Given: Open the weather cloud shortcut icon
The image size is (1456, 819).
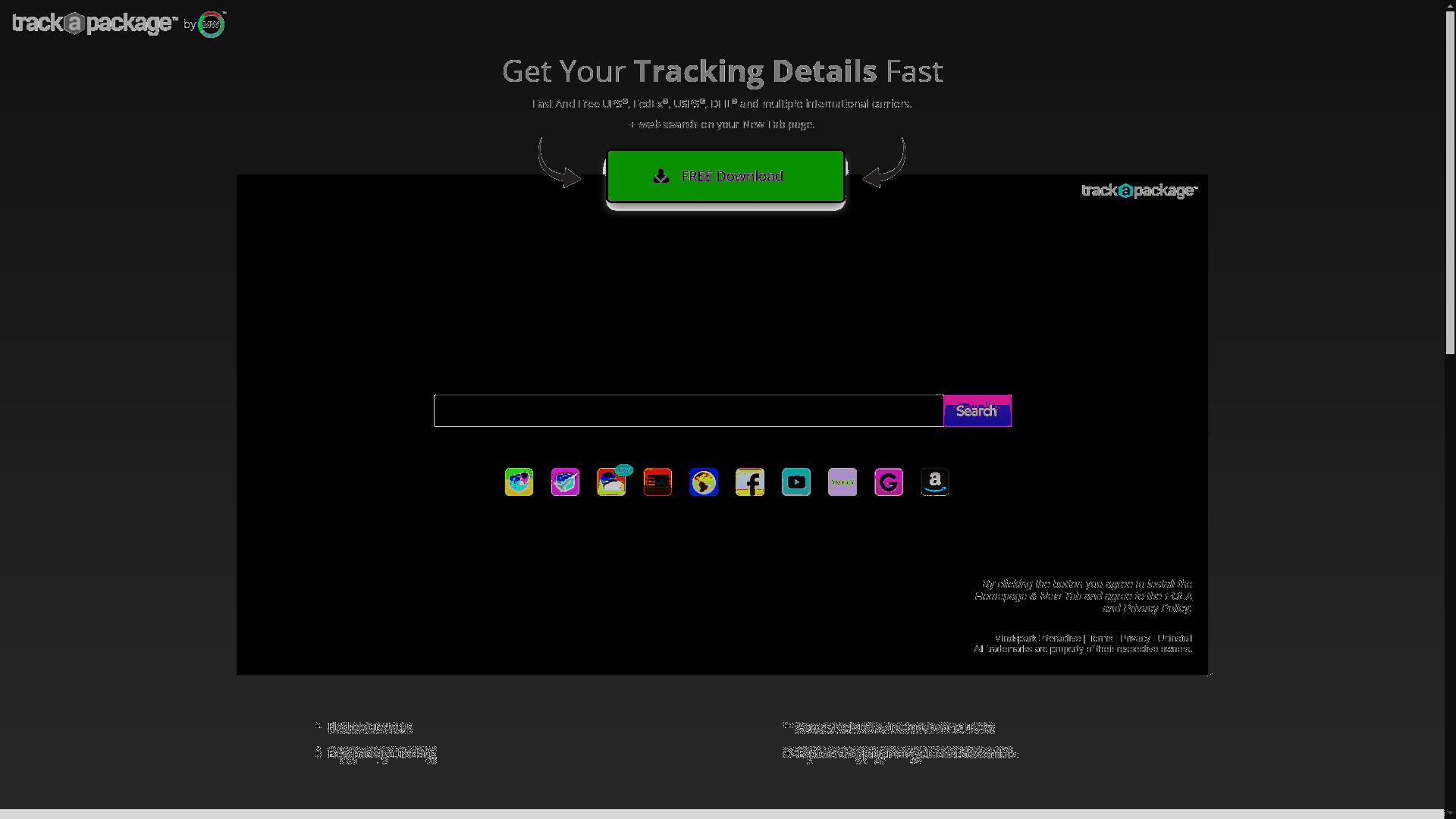Looking at the screenshot, I should 612,482.
